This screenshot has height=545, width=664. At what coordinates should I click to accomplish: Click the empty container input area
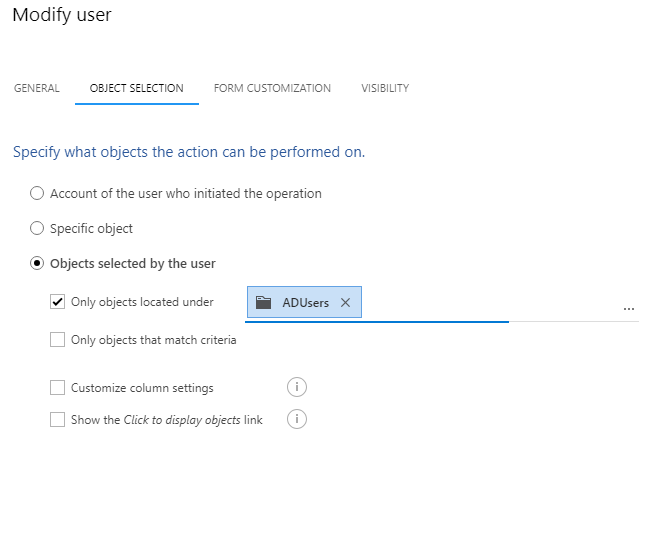click(x=491, y=303)
